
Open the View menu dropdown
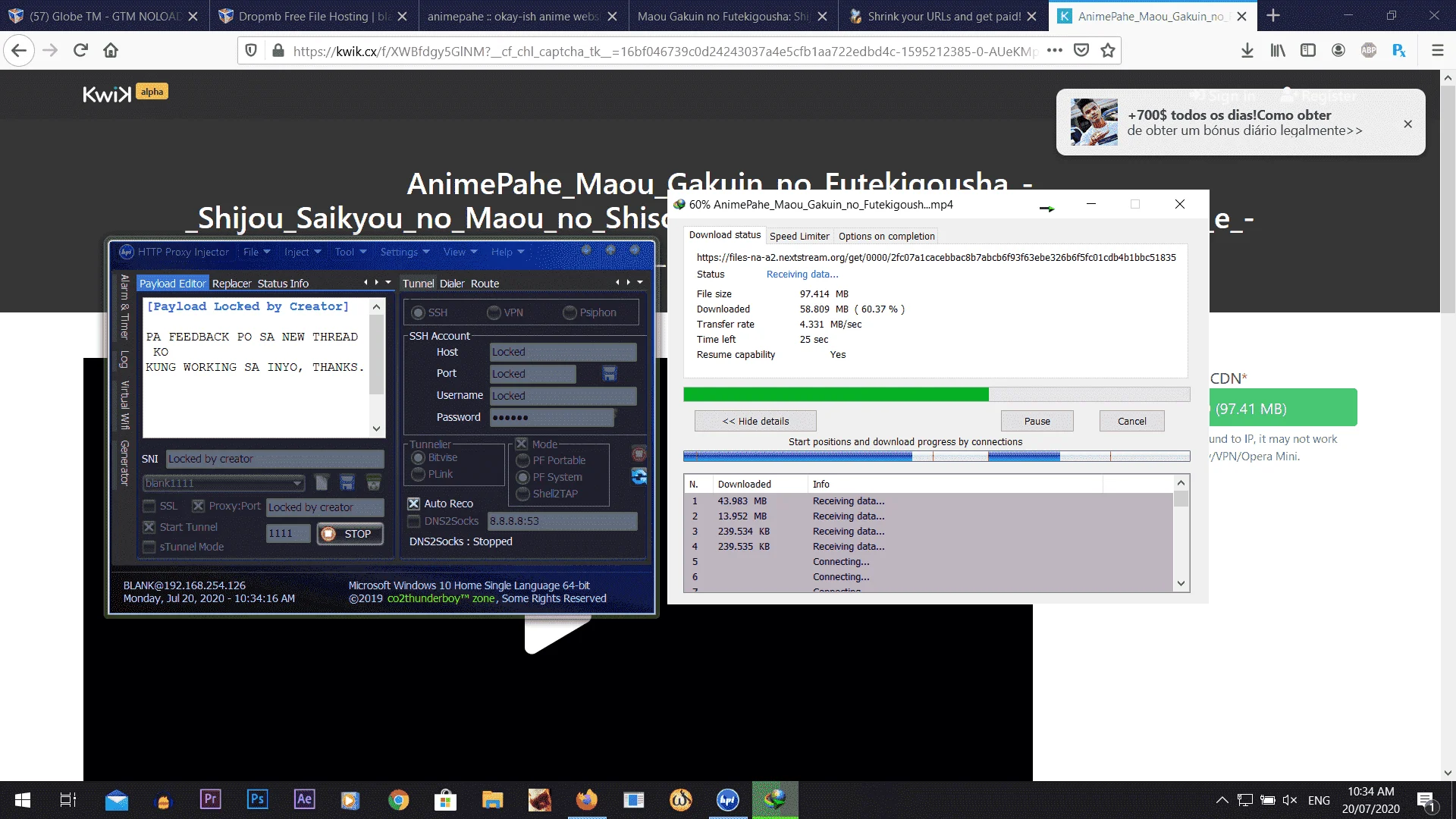(460, 252)
